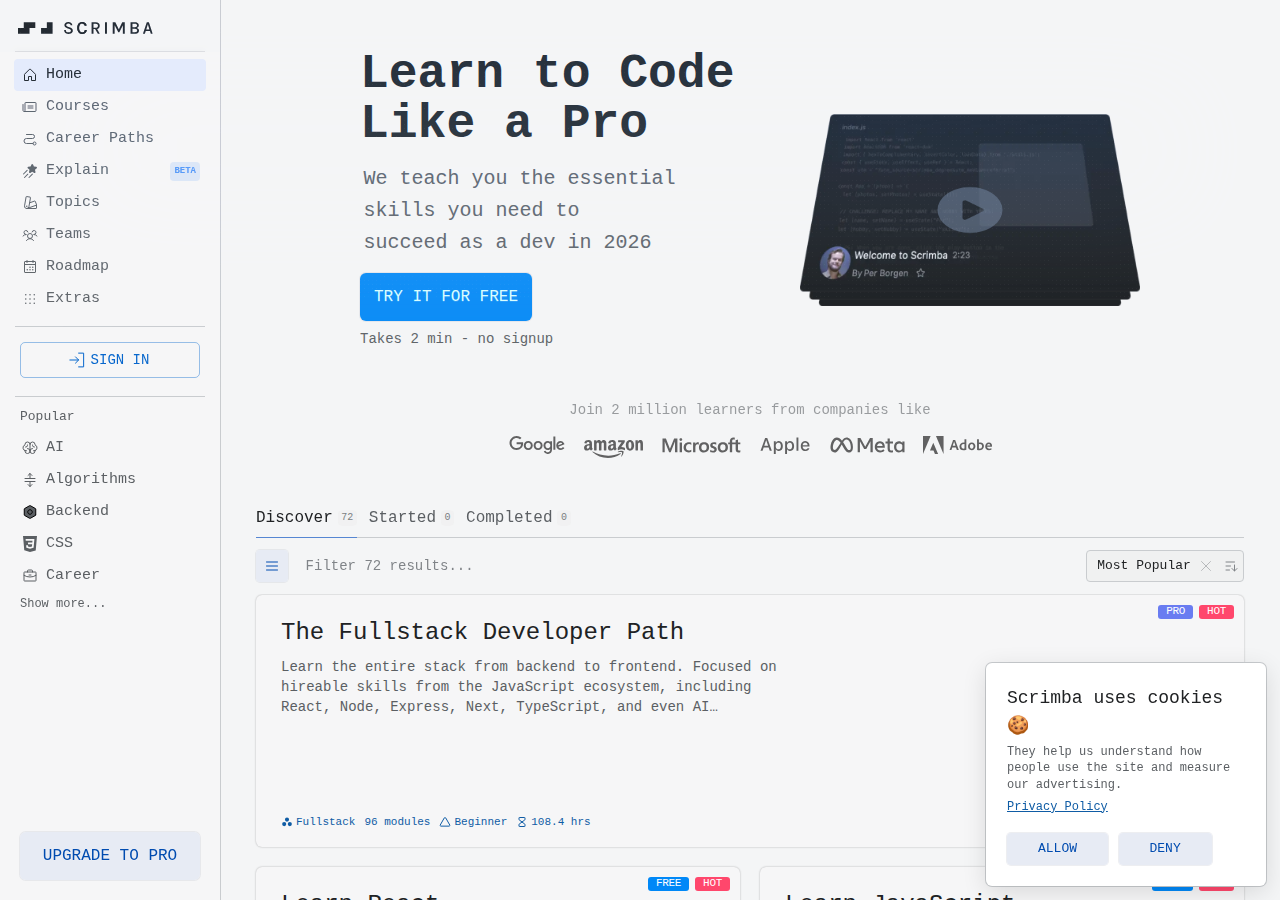Click the Fullstack tag on path card
The height and width of the screenshot is (900, 1280).
point(318,822)
